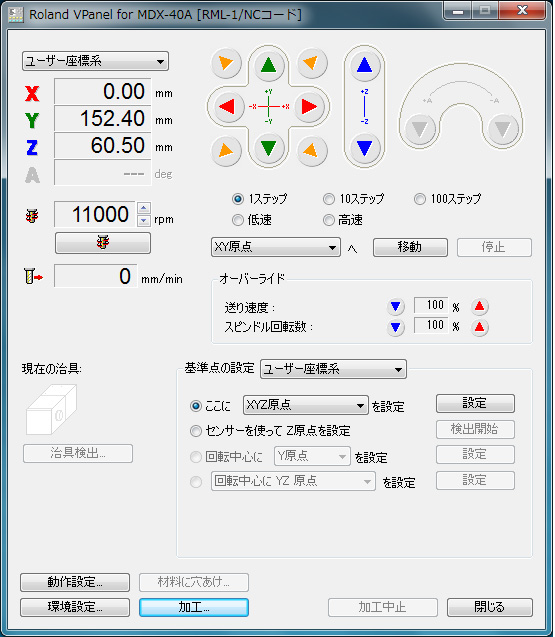The width and height of the screenshot is (555, 637).
Task: Click the 閉じる (close) button
Action: pyautogui.click(x=490, y=607)
